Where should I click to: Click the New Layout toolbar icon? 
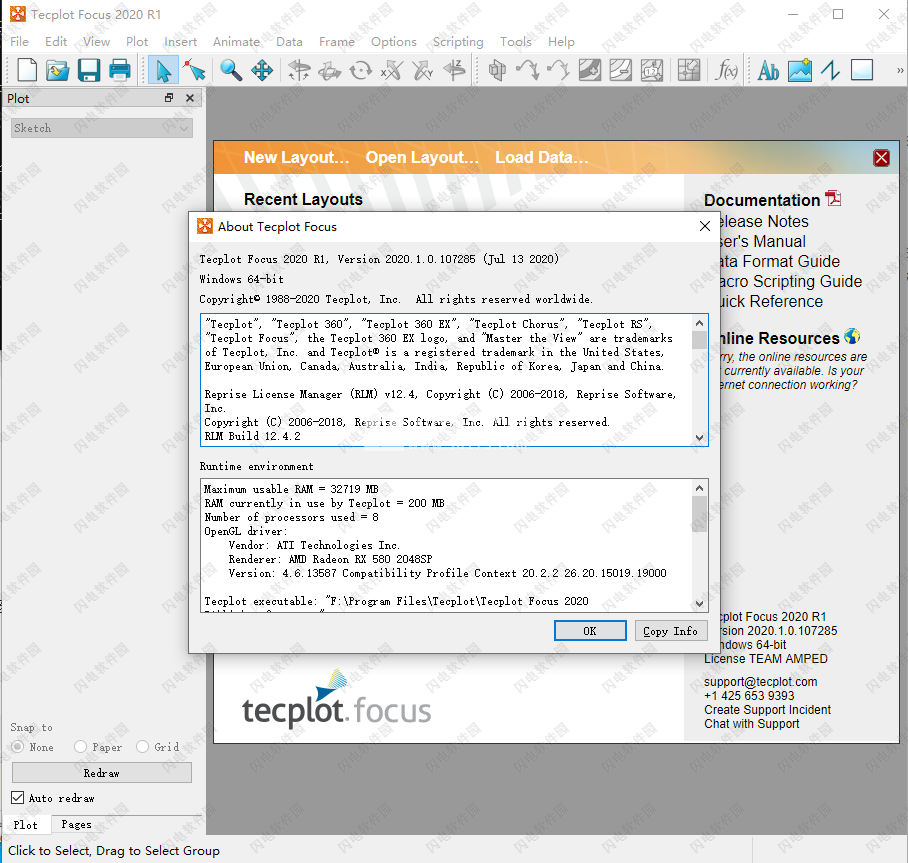click(x=27, y=71)
